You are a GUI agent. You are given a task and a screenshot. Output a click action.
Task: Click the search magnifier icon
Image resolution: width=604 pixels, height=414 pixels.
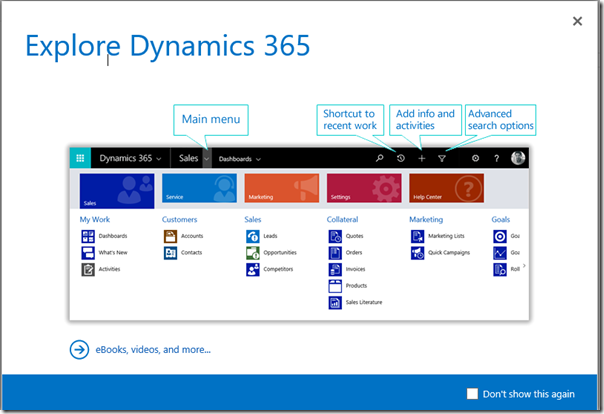pyautogui.click(x=379, y=158)
